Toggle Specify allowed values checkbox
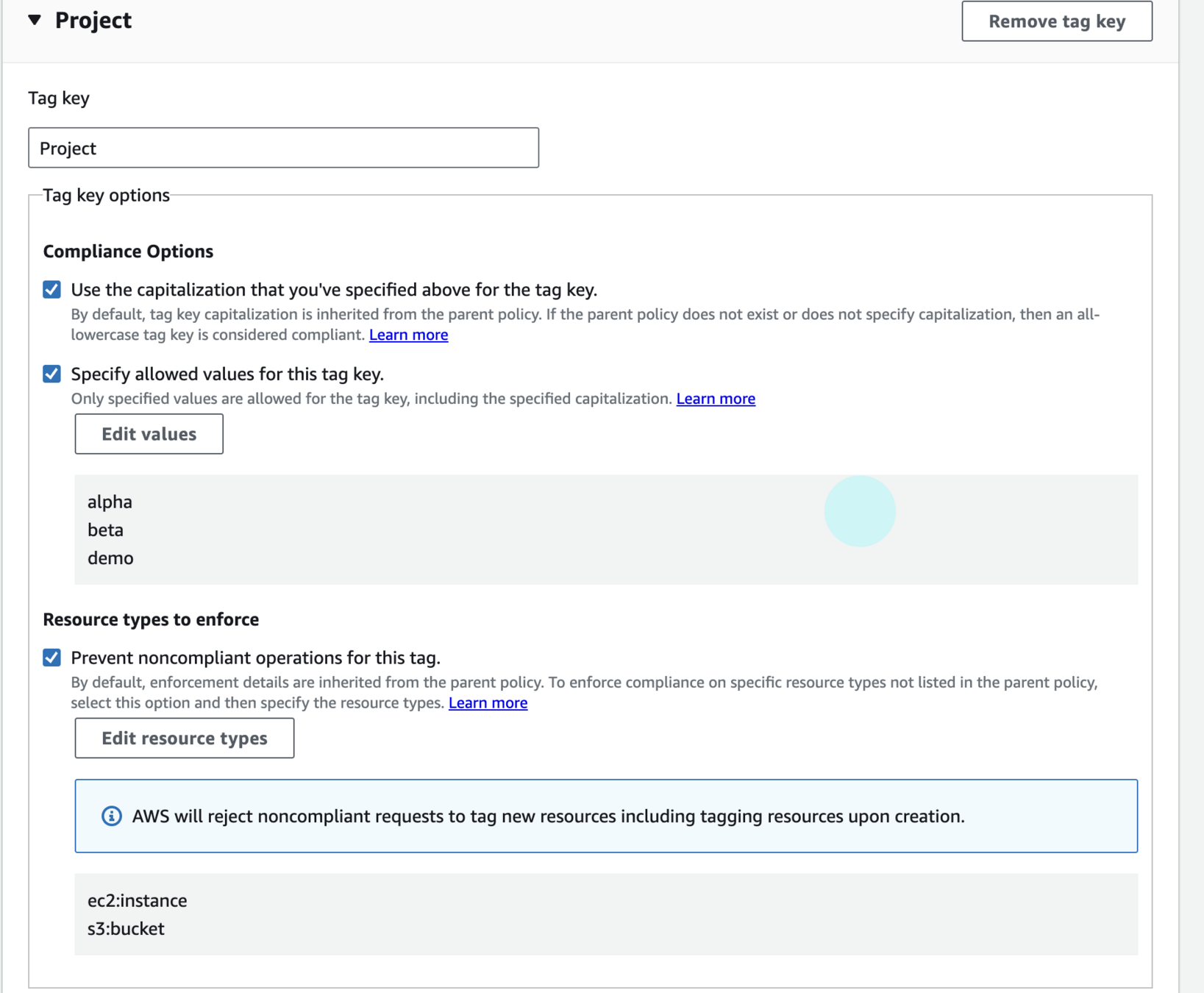This screenshot has height=993, width=1204. click(51, 374)
